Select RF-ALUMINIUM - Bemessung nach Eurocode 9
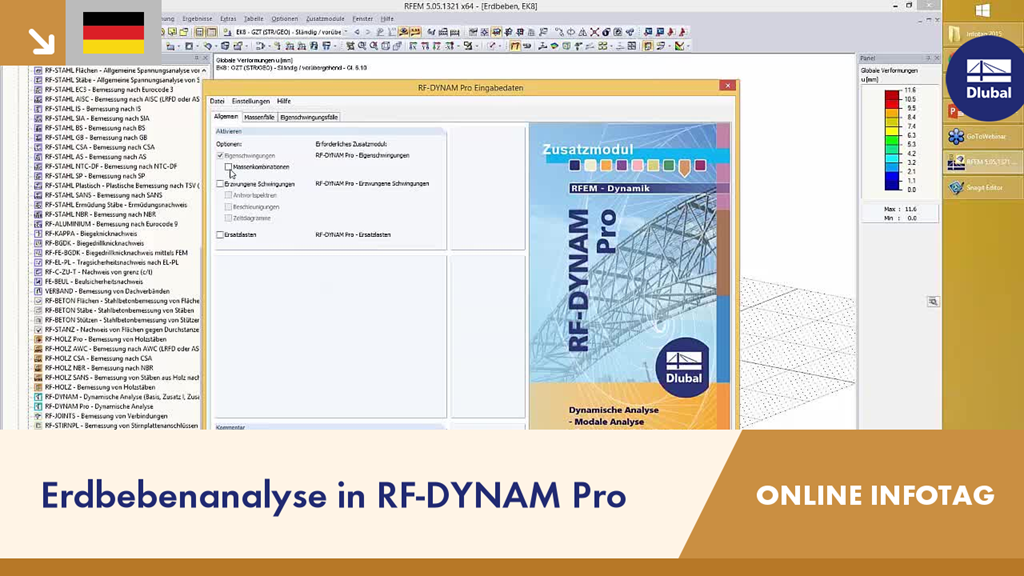Image resolution: width=1024 pixels, height=576 pixels. pyautogui.click(x=111, y=224)
